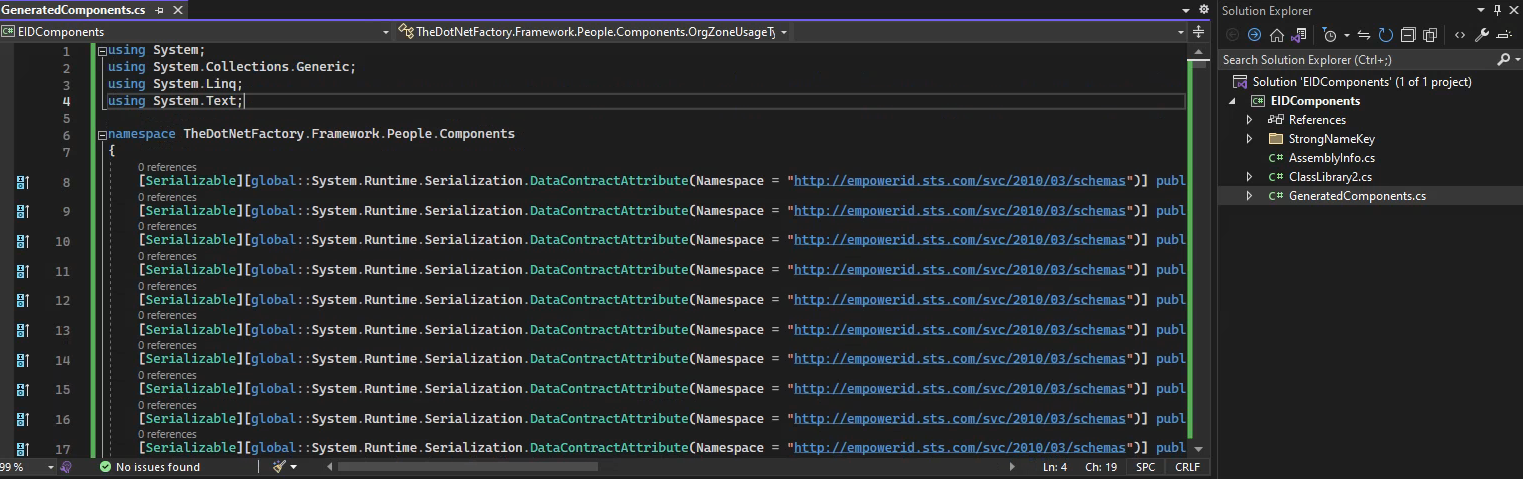Open Solution Explorer window position menu
1523x479 pixels.
point(1481,10)
